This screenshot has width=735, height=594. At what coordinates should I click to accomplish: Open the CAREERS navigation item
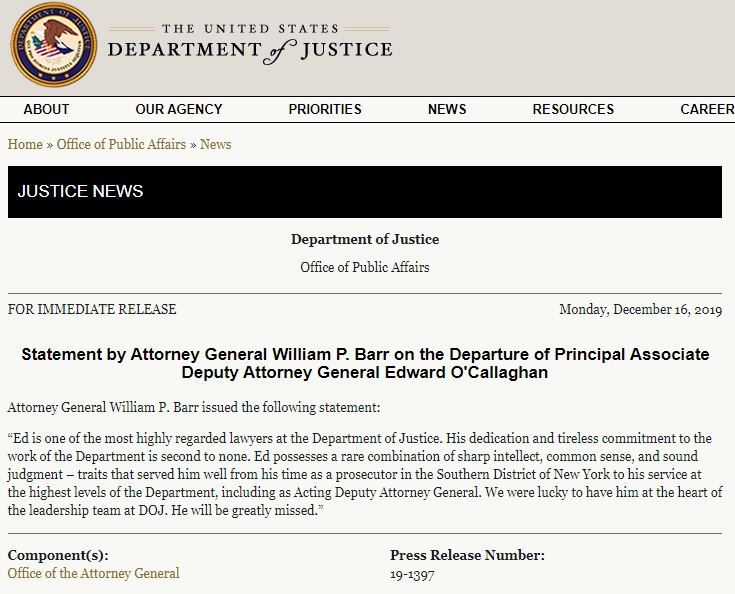point(707,109)
